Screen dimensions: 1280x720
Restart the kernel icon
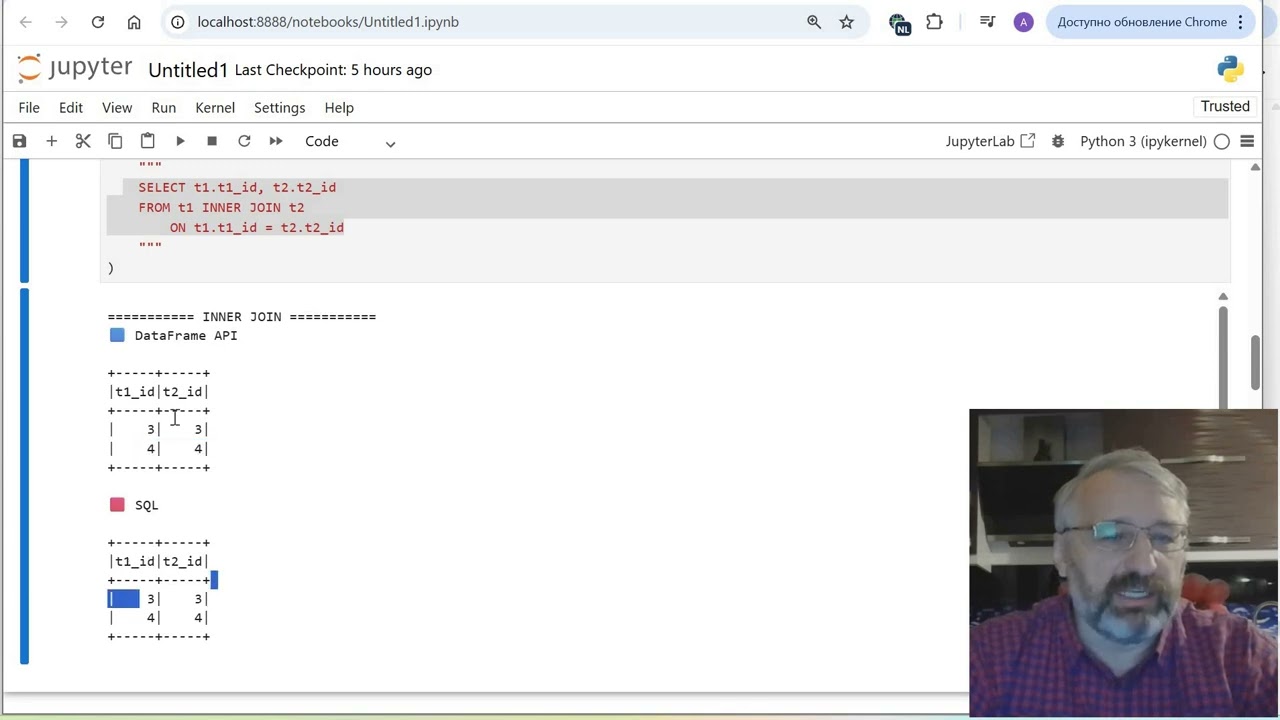click(x=244, y=141)
